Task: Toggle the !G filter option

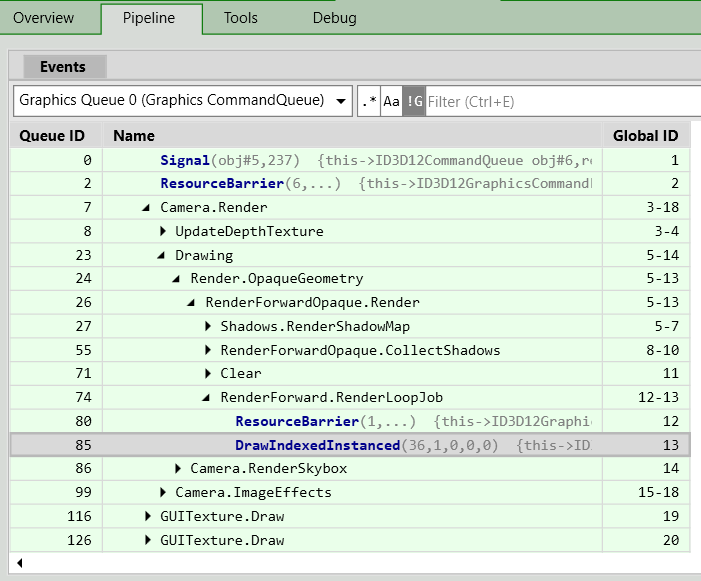Action: [x=414, y=101]
